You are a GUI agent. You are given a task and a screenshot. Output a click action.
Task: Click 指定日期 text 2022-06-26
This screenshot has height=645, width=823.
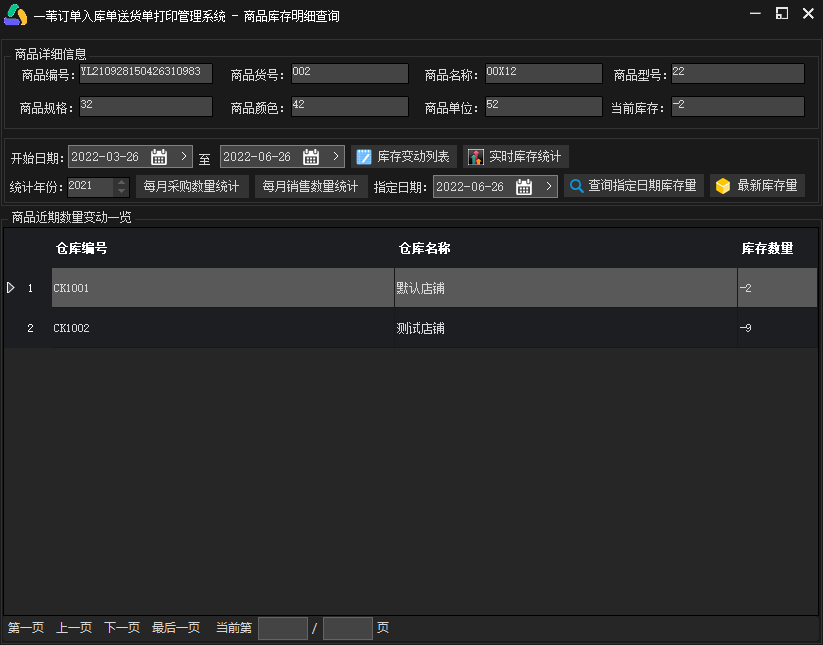point(470,186)
